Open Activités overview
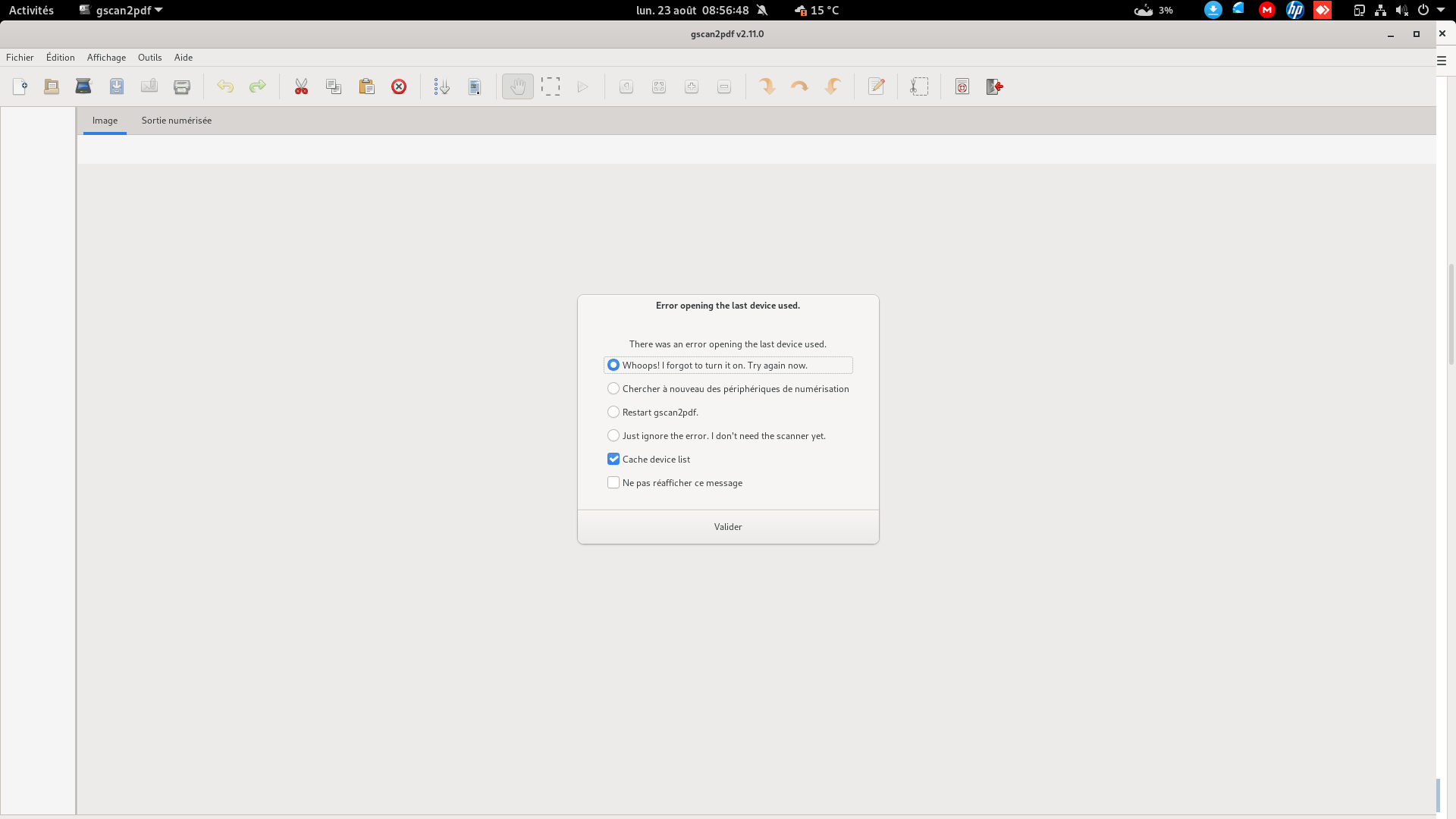1456x819 pixels. pos(31,11)
